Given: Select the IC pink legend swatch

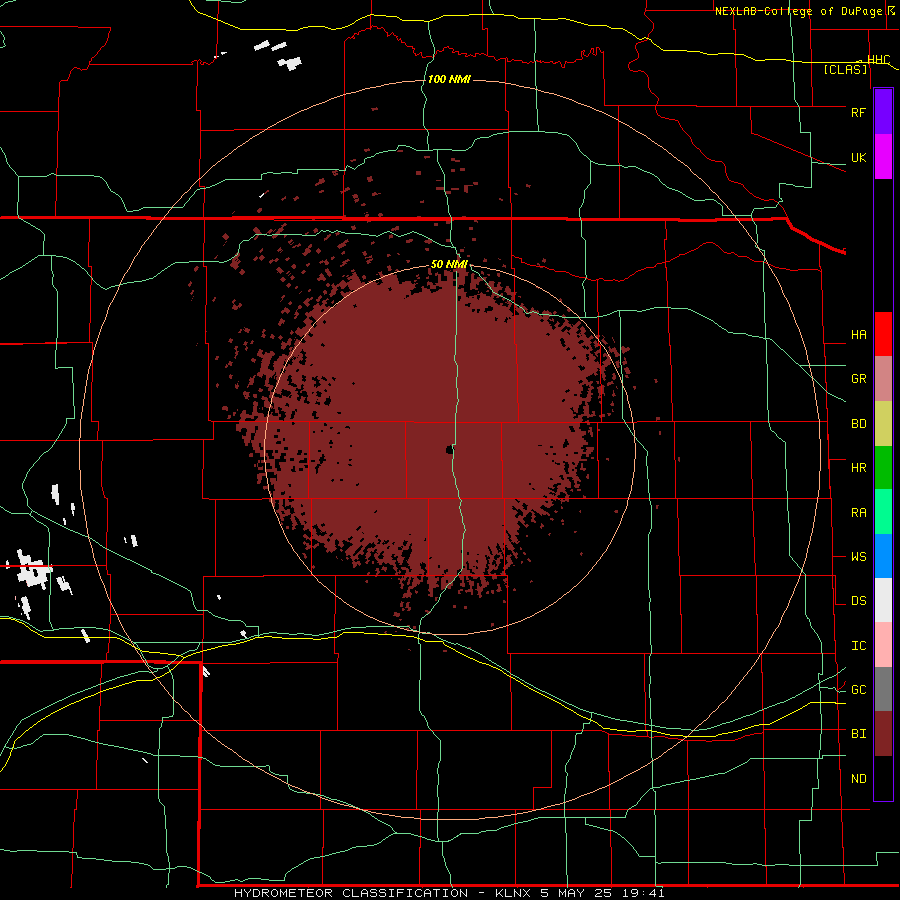Looking at the screenshot, I should click(883, 645).
